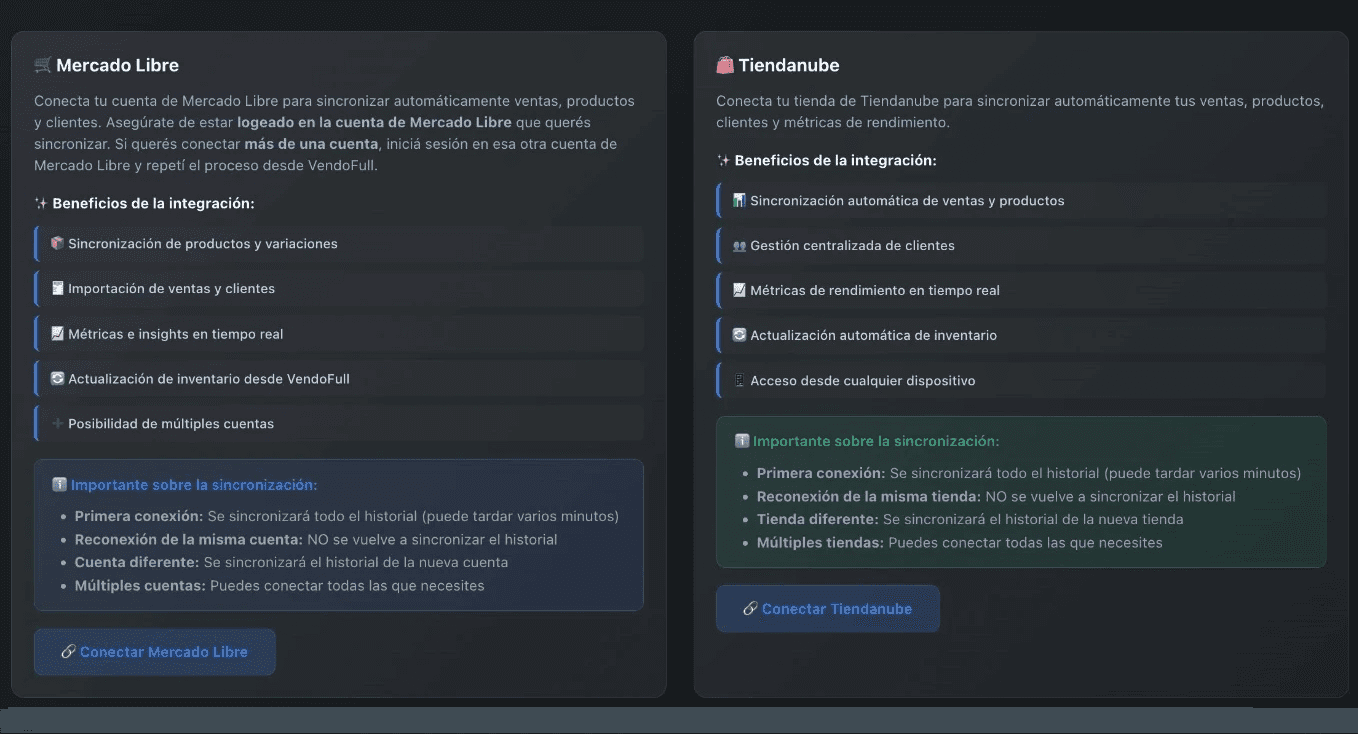Click the link icon in the Conectar Tiendanube button

click(x=750, y=609)
